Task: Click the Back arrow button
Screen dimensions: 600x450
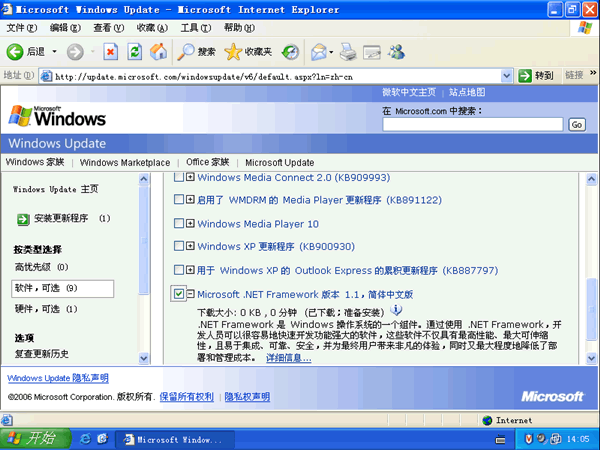Action: [x=15, y=52]
